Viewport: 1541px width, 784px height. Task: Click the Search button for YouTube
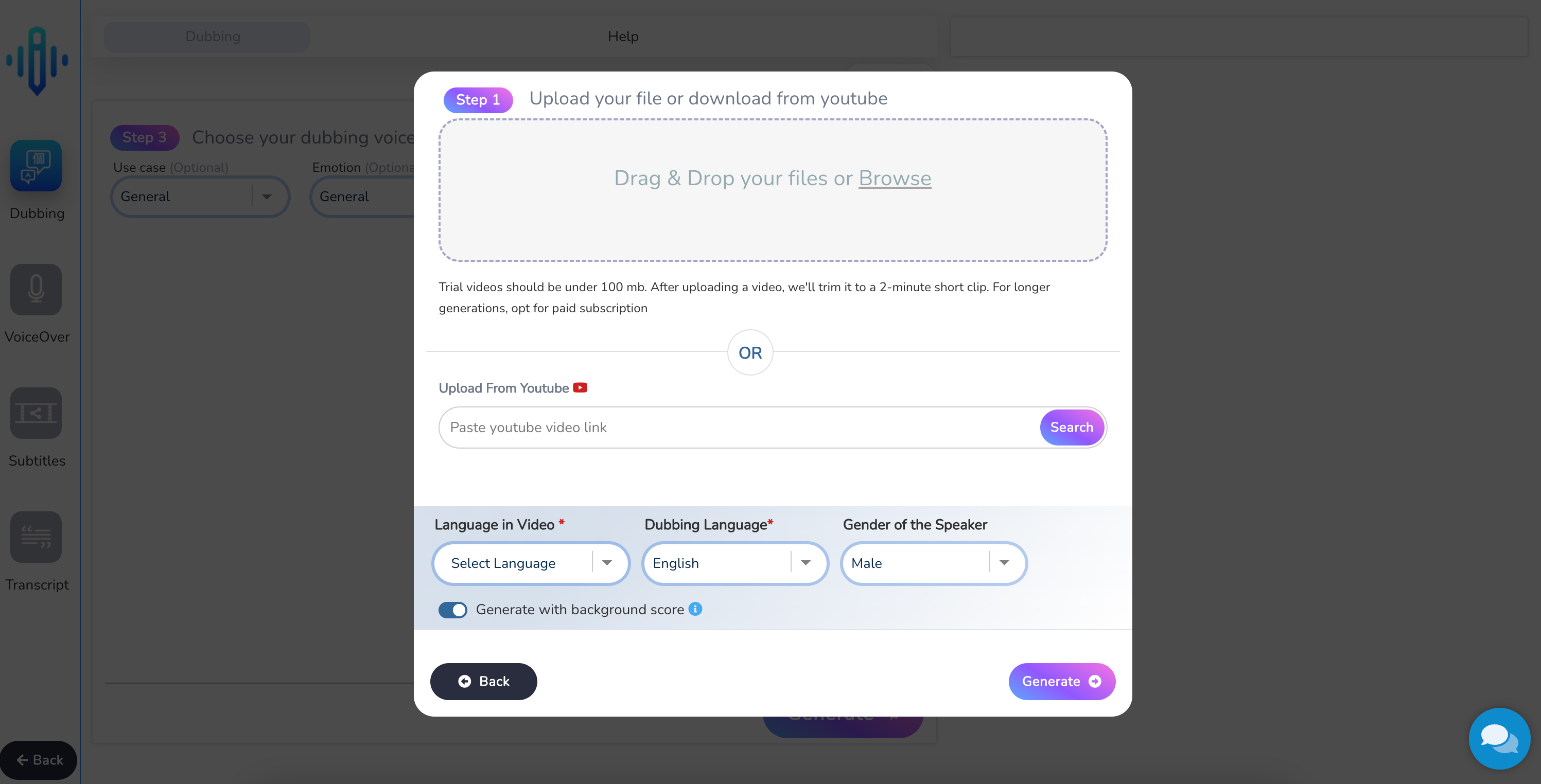[x=1071, y=427]
